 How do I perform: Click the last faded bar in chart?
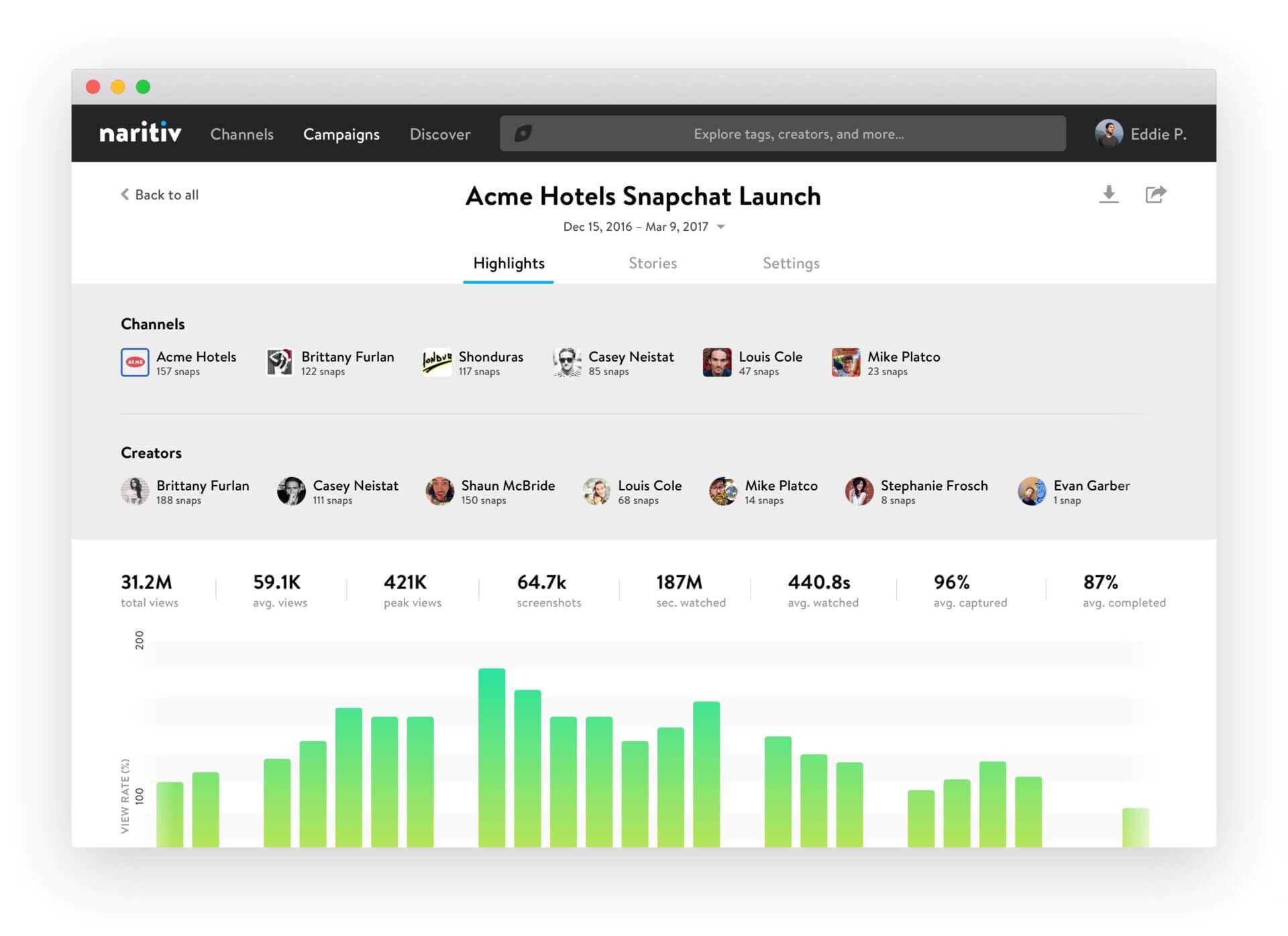click(x=1135, y=827)
